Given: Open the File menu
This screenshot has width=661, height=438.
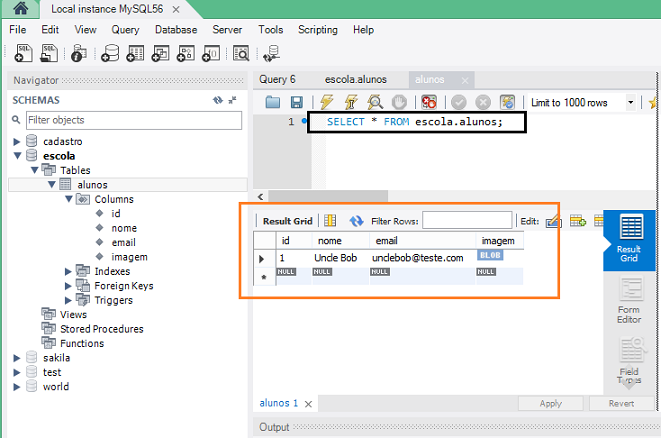Looking at the screenshot, I should click(x=18, y=30).
